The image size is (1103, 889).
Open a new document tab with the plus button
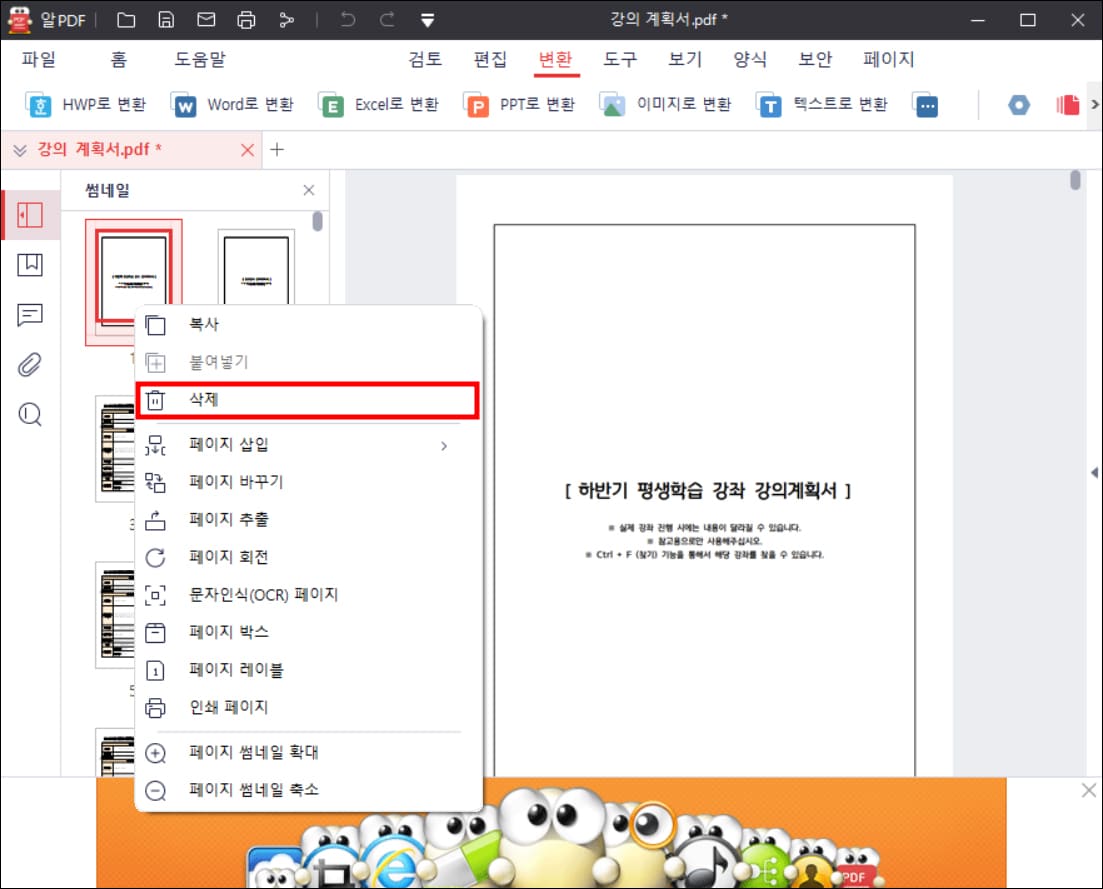click(277, 150)
